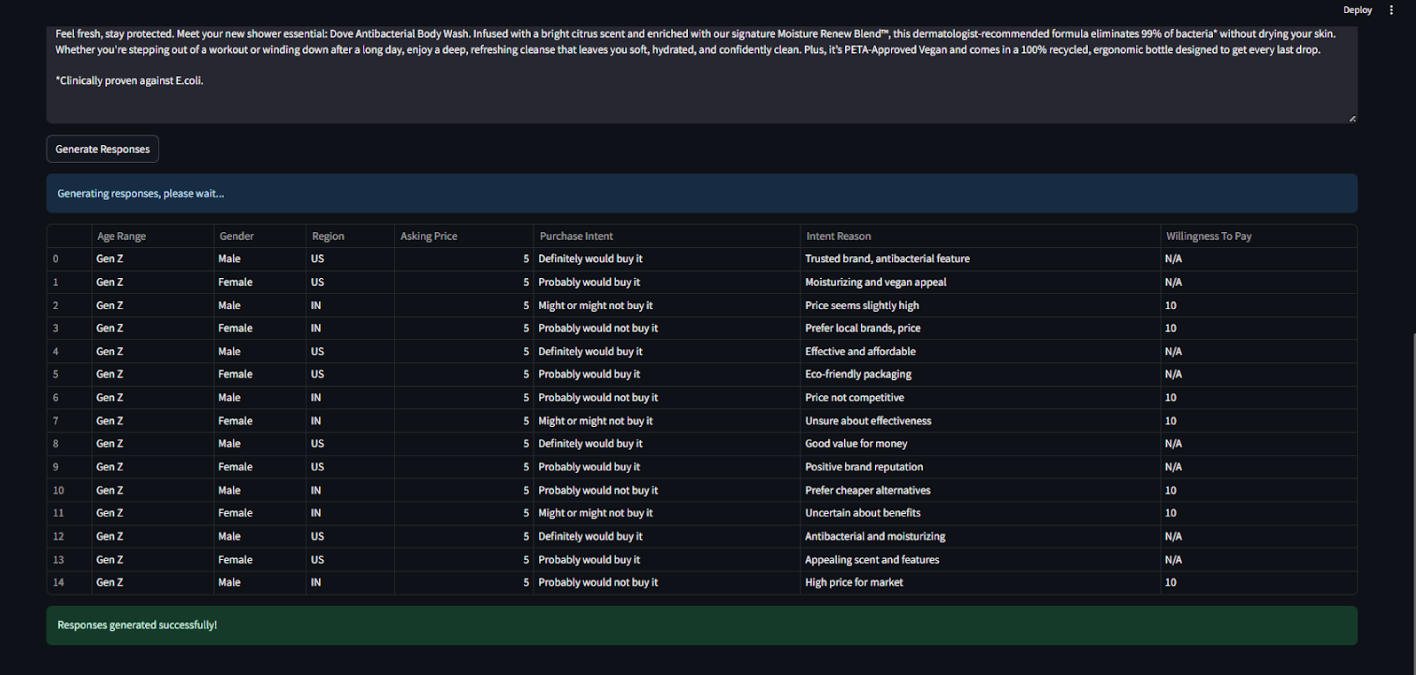1416x675 pixels.
Task: Select Purchase Intent cell in row 3
Action: coord(666,328)
